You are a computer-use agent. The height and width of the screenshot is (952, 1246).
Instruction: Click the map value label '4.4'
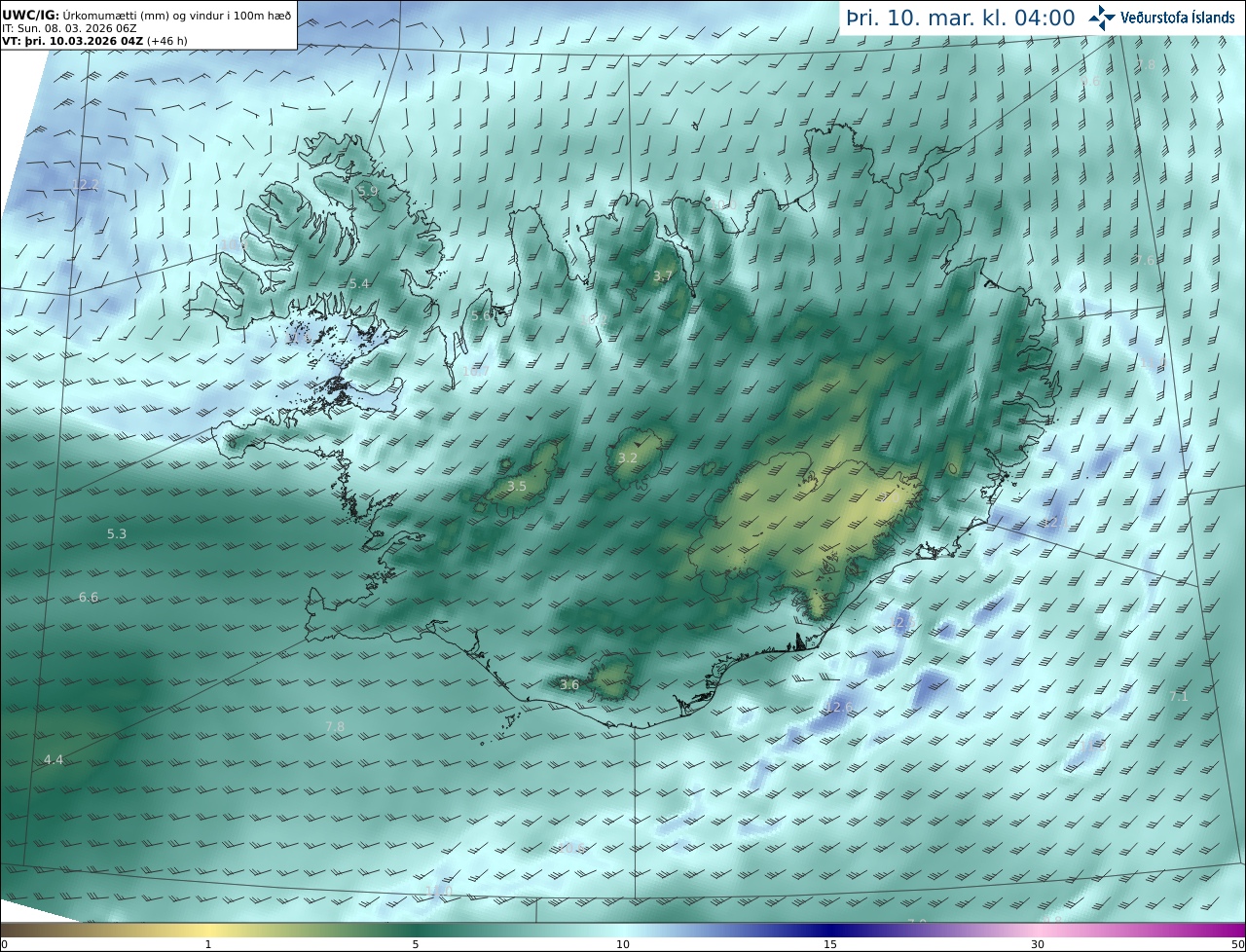[54, 760]
